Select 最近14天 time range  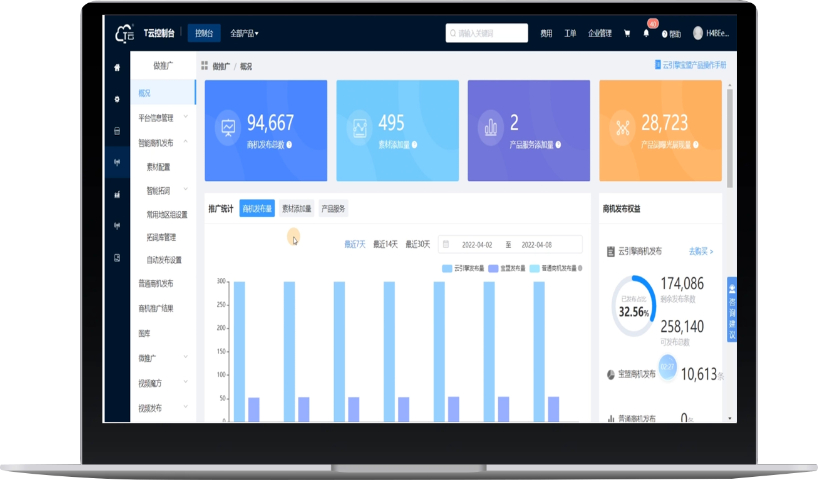coord(385,244)
